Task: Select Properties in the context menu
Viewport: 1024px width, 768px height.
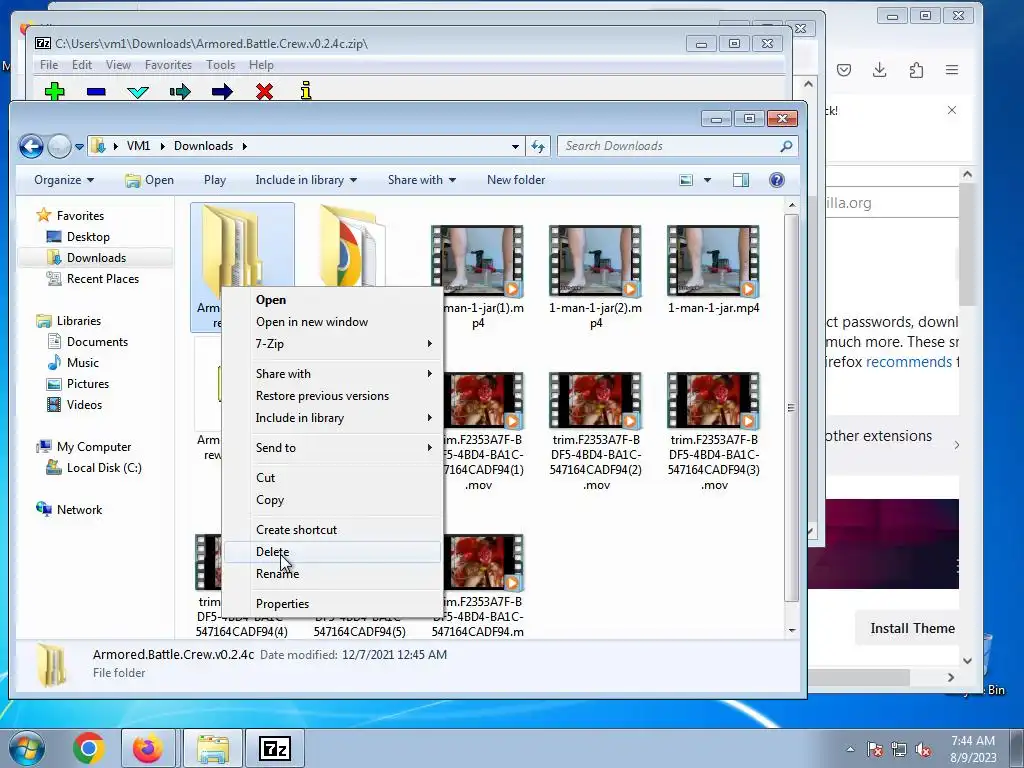Action: pyautogui.click(x=332, y=604)
